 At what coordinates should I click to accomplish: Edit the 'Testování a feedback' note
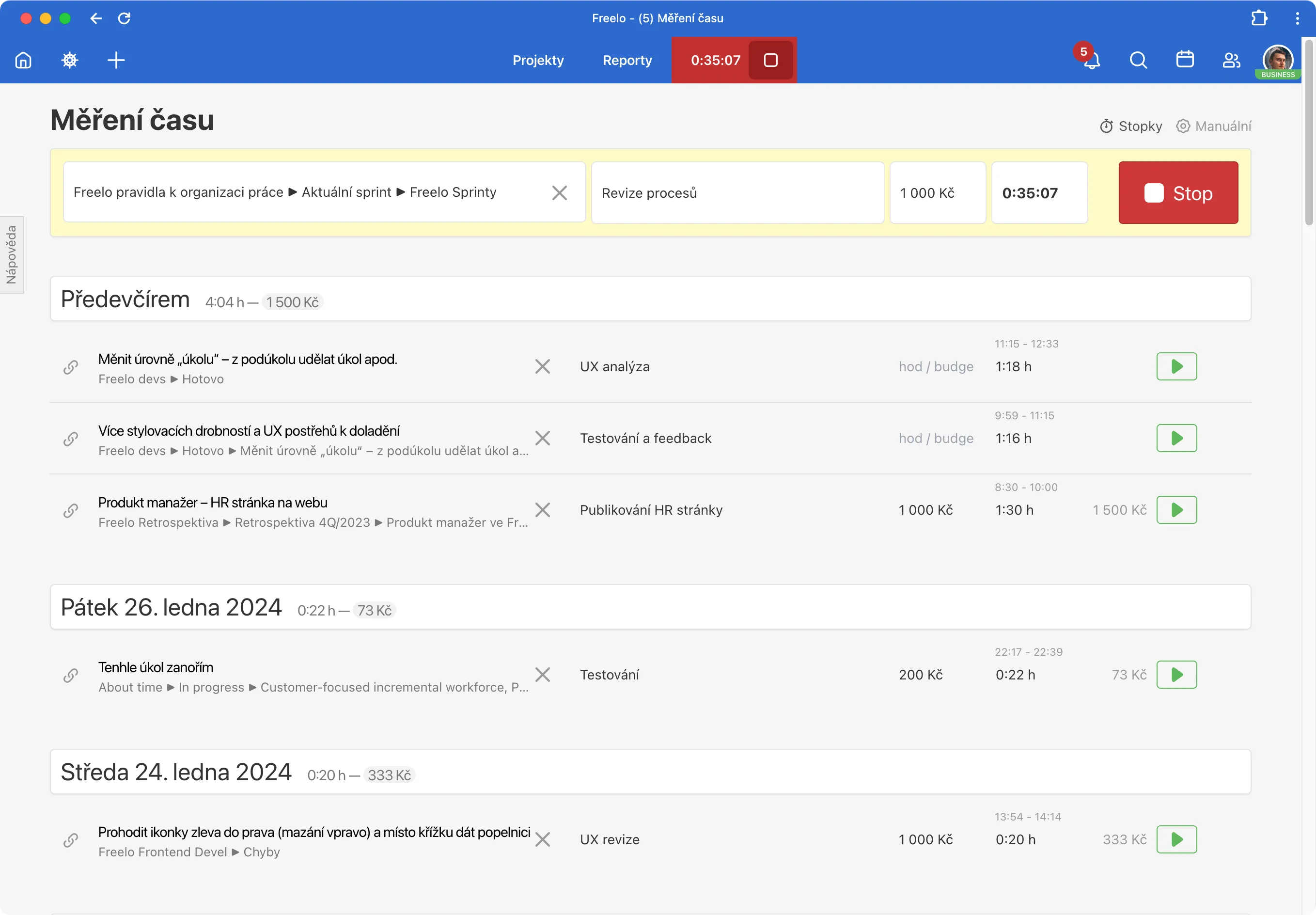click(645, 439)
